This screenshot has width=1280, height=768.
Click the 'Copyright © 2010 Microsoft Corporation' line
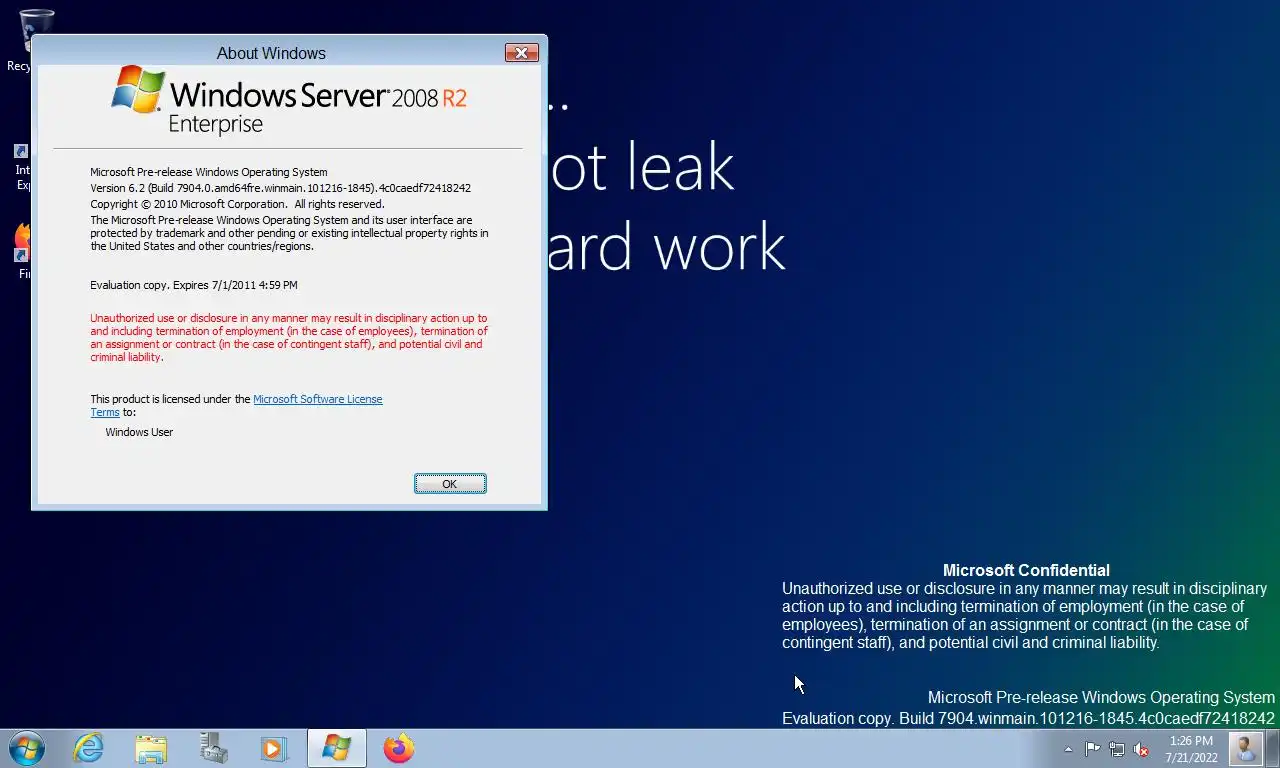237,204
